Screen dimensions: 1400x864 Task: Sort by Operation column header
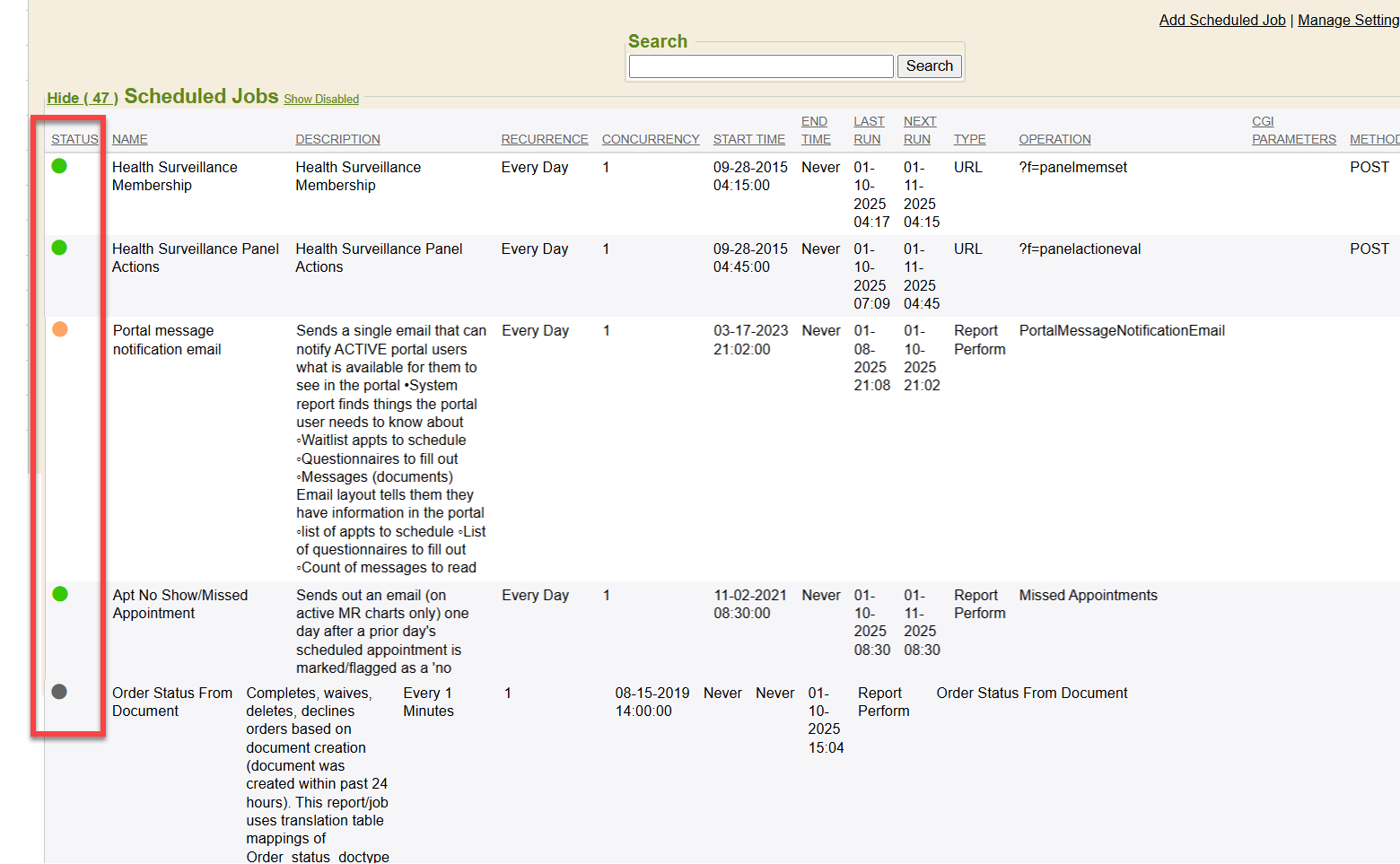[x=1054, y=139]
